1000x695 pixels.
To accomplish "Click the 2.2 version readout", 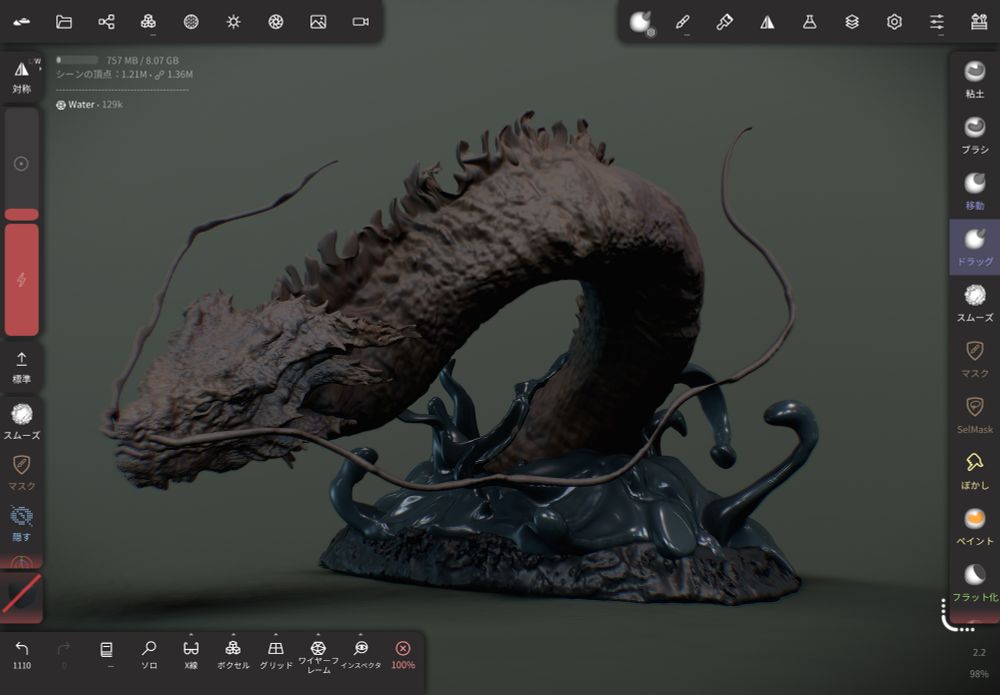I will 979,652.
